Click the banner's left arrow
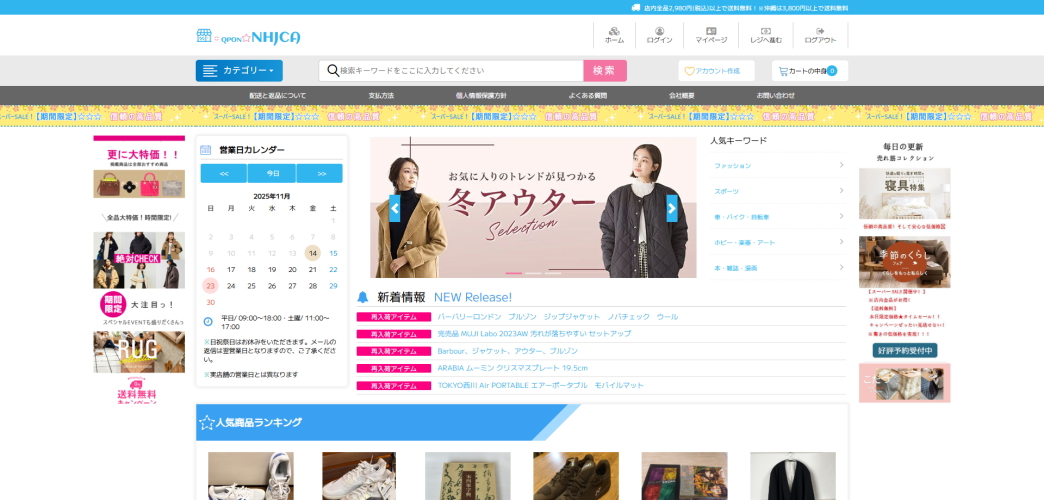Screen dimensions: 1044x500 pyautogui.click(x=394, y=208)
